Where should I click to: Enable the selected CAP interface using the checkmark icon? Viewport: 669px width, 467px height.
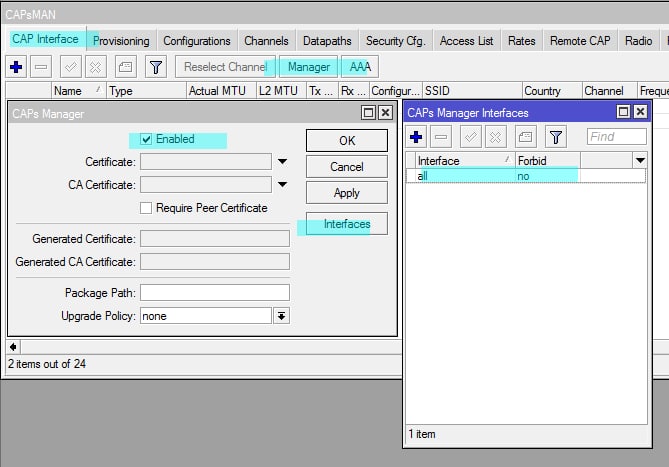70,67
